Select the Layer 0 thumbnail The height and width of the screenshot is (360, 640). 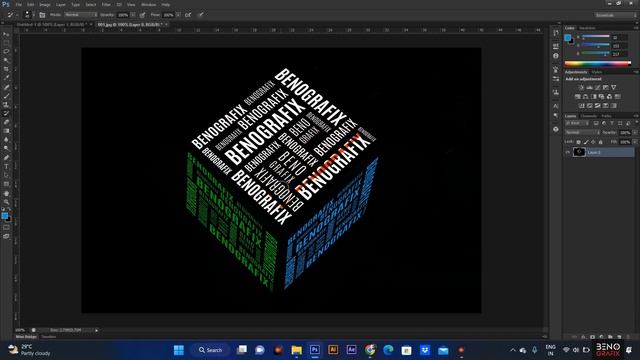tap(579, 152)
